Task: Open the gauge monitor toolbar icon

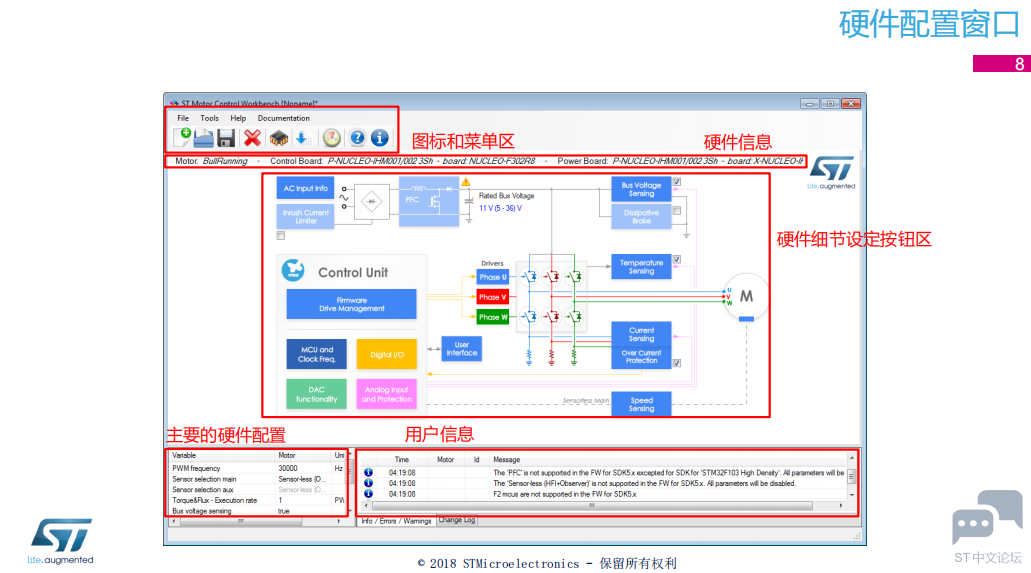Action: [x=331, y=137]
